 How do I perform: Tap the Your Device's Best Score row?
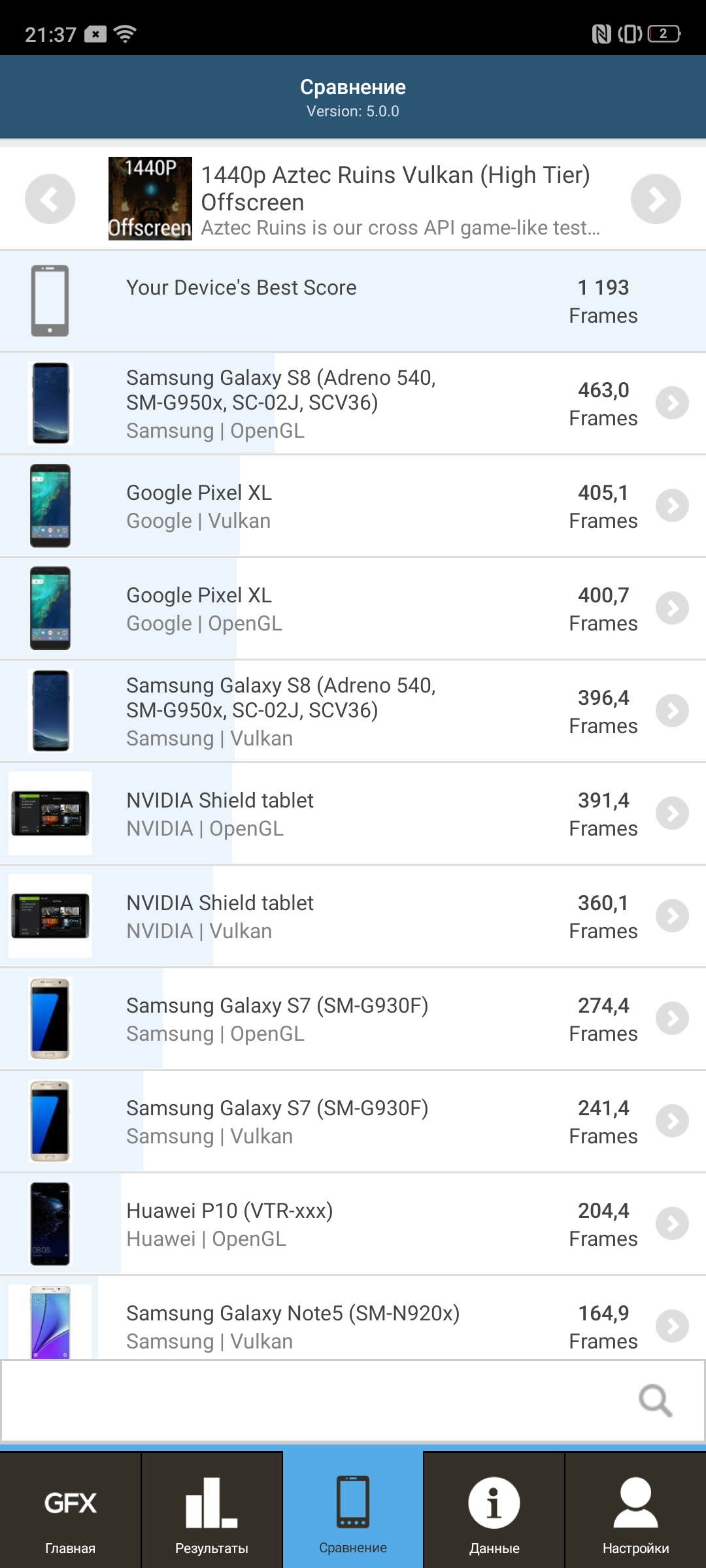click(x=353, y=301)
